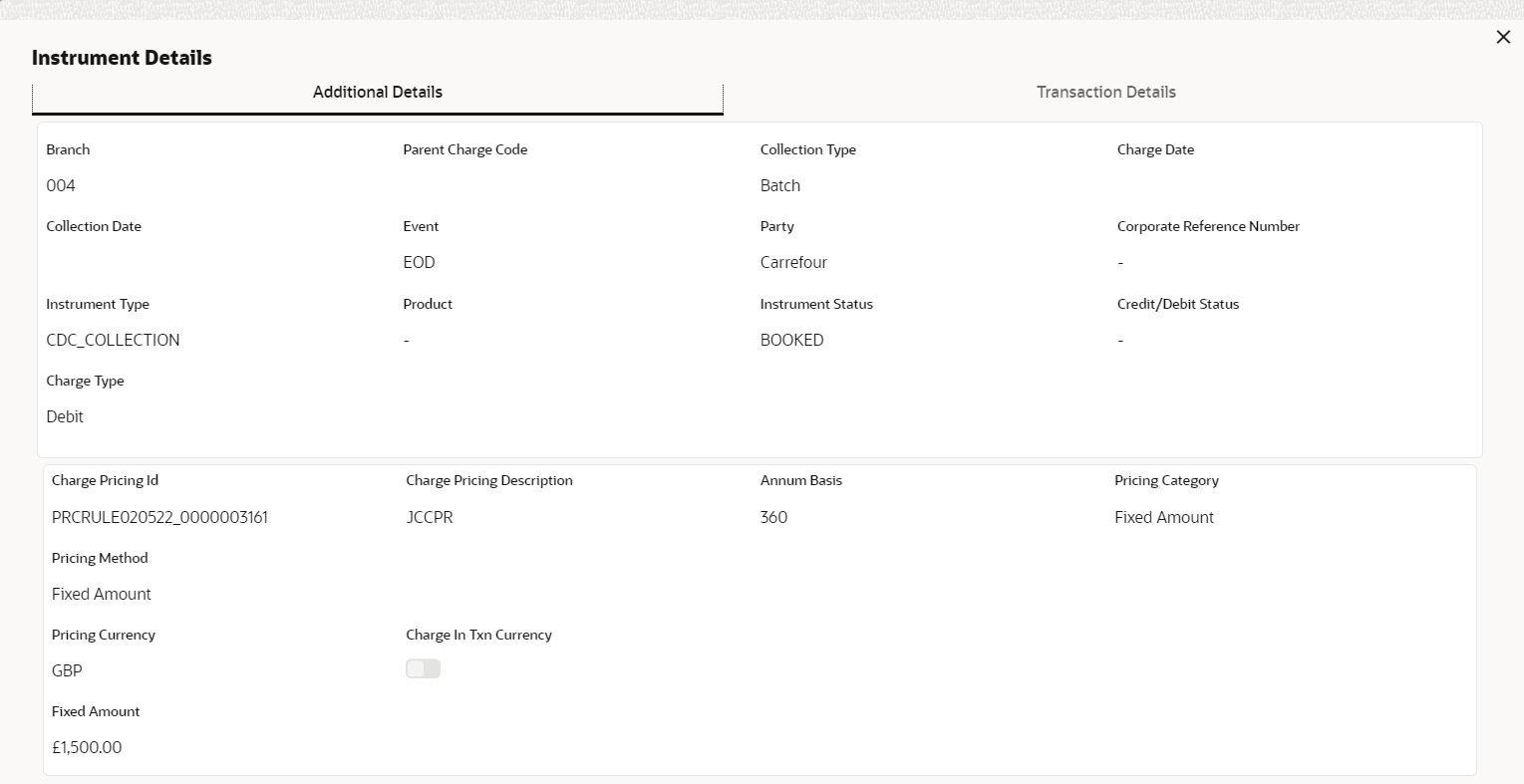Click the Corporate Reference Number label
Screen dimensions: 1524x784
[1208, 226]
